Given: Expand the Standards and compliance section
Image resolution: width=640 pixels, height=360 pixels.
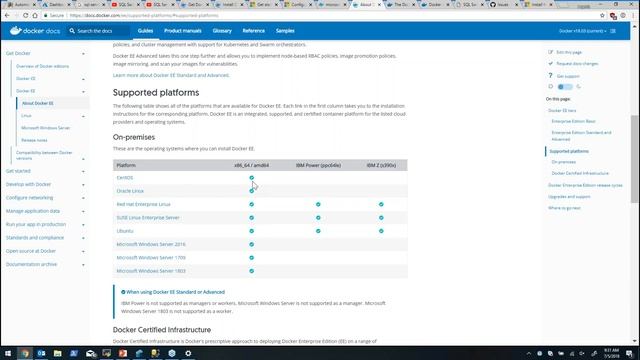Looking at the screenshot, I should tap(83, 238).
